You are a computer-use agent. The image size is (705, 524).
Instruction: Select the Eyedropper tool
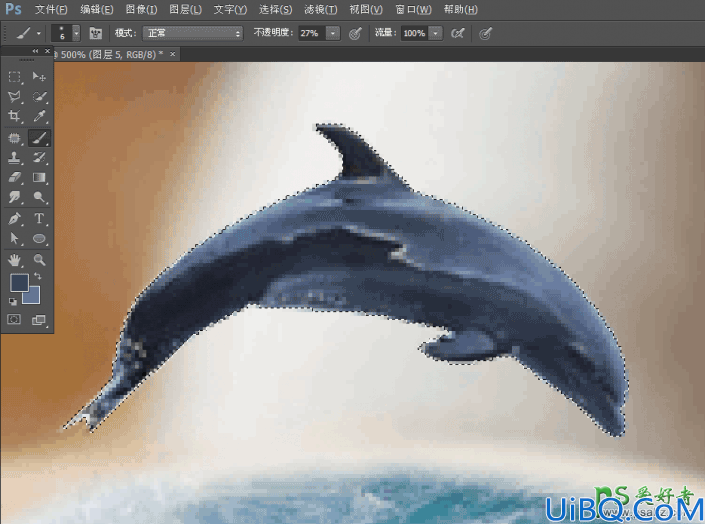(39, 116)
